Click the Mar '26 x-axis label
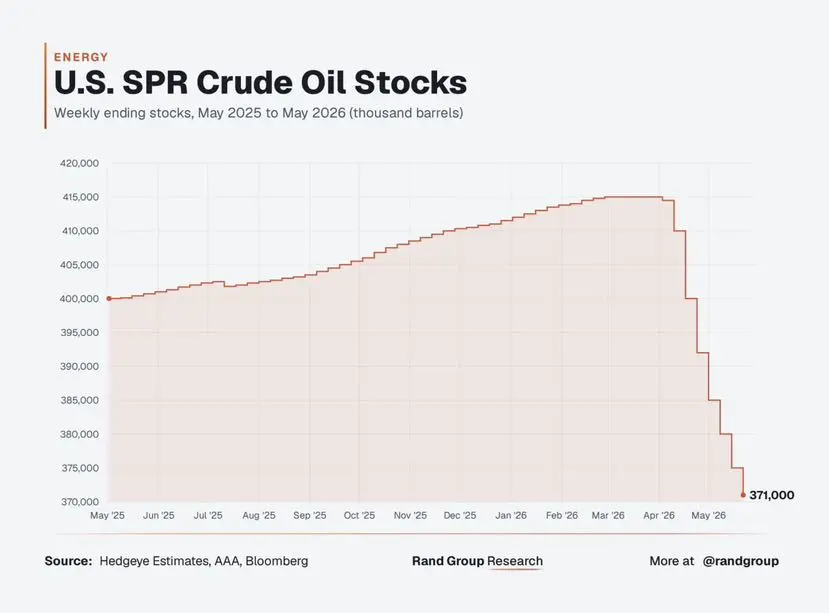 608,515
